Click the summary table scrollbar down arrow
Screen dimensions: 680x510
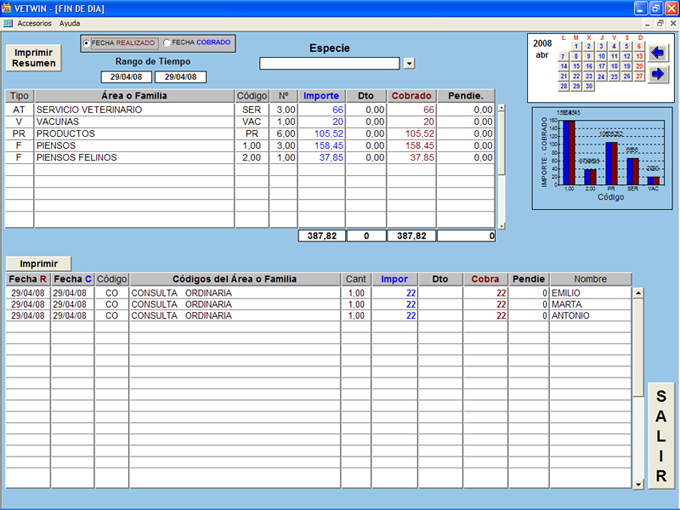click(x=502, y=226)
